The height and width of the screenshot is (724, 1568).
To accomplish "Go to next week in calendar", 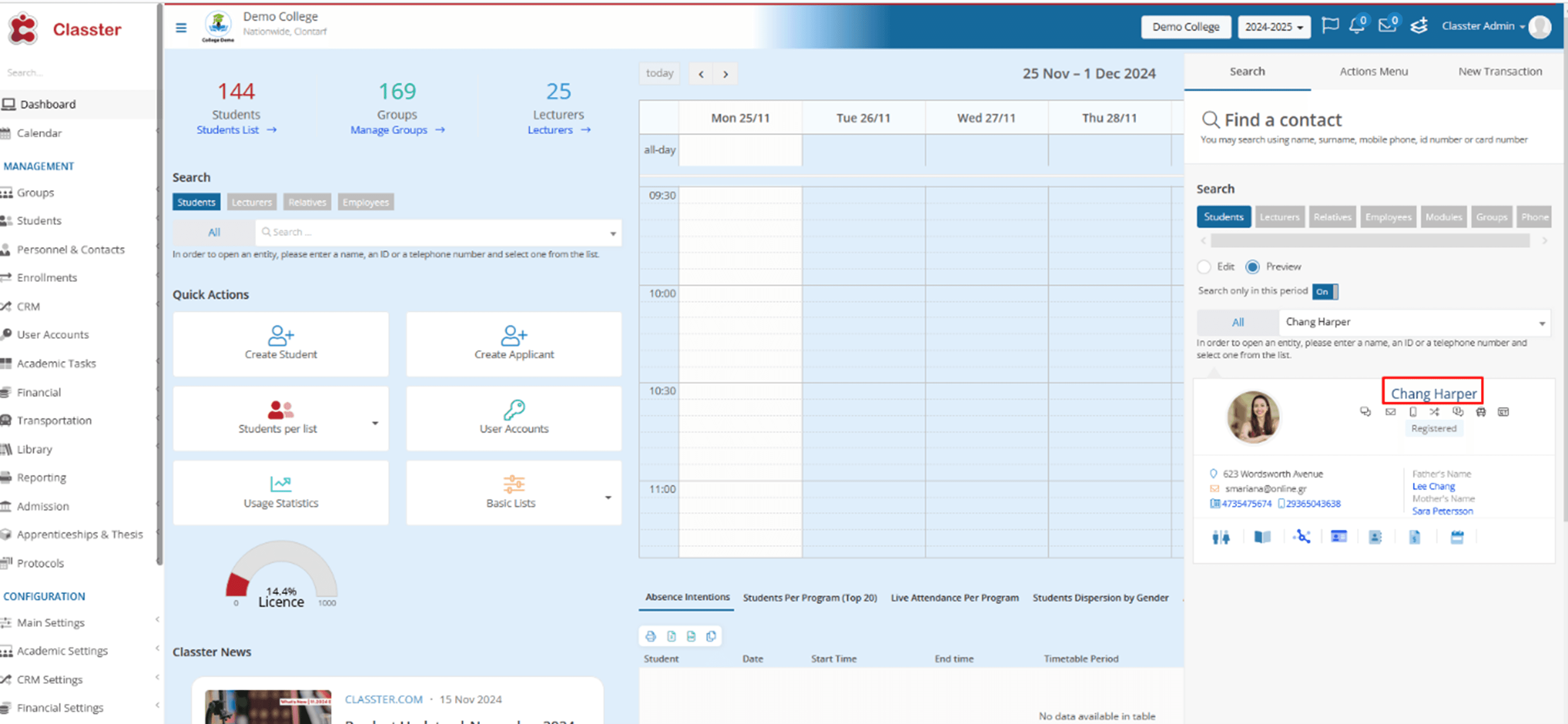I will tap(725, 74).
